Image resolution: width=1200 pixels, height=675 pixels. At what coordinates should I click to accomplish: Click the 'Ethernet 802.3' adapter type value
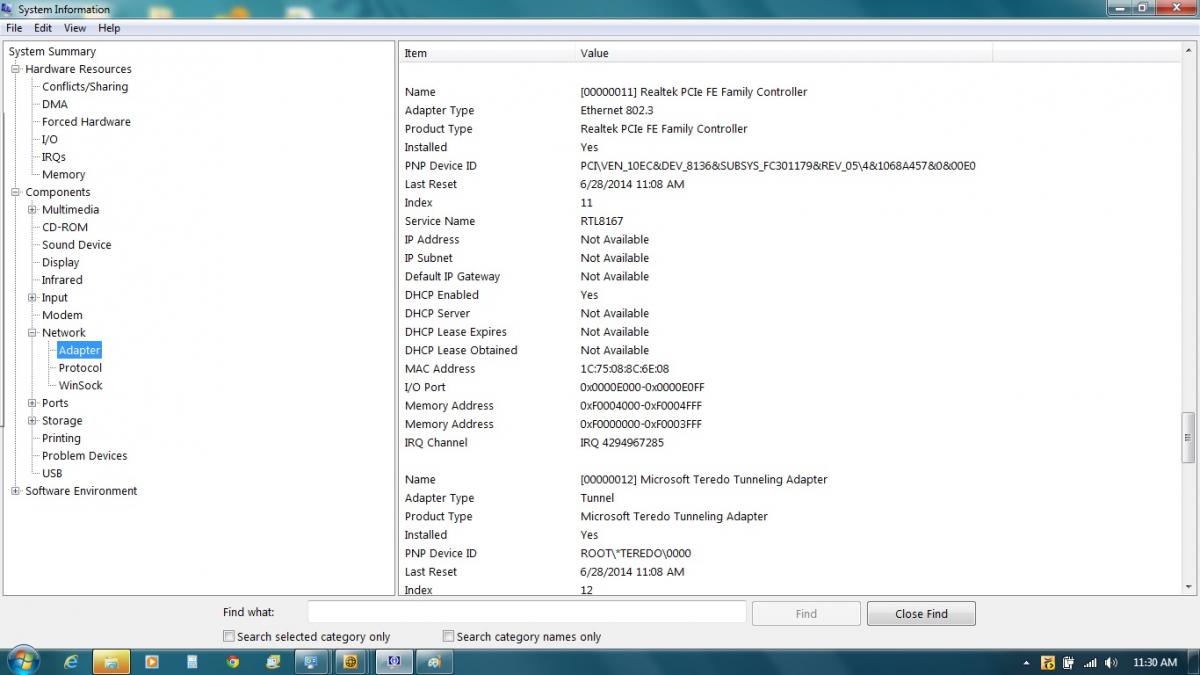click(617, 111)
